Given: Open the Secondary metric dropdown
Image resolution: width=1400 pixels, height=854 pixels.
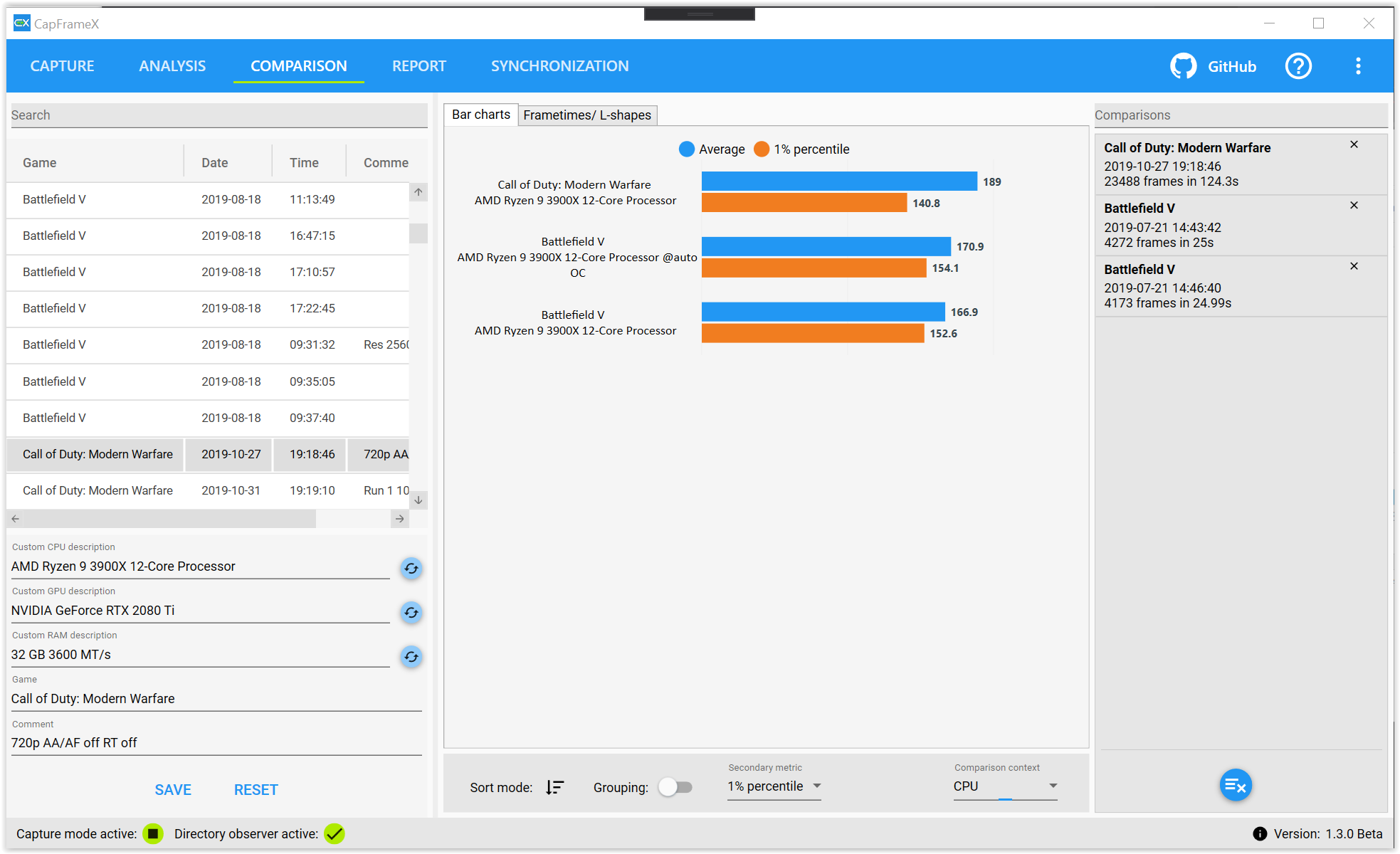Looking at the screenshot, I should 774,786.
